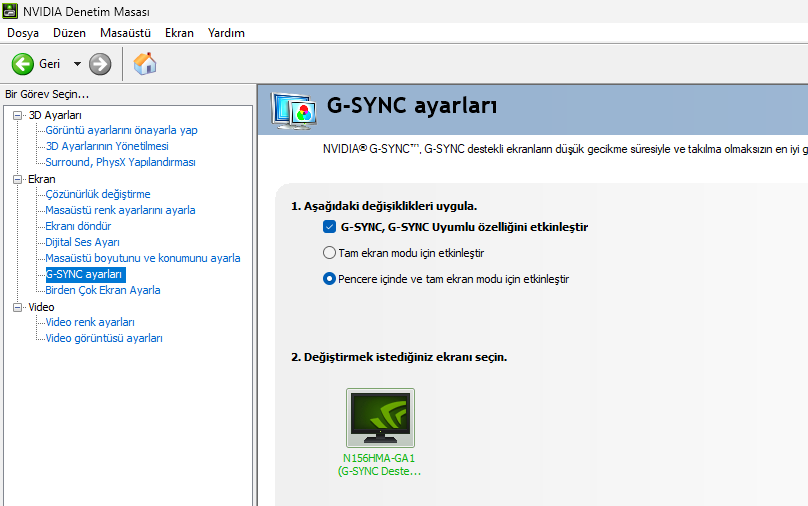The height and width of the screenshot is (506, 808).
Task: Collapse the 3D Ayarları tree node
Action: (18, 115)
